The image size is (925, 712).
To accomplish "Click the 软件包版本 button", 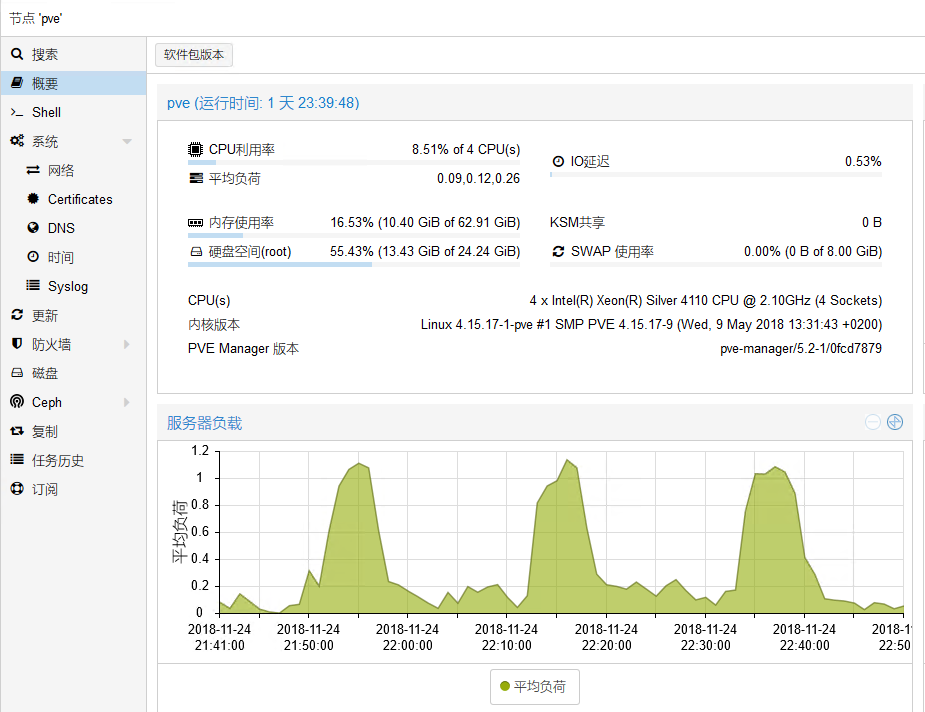I will (x=194, y=55).
